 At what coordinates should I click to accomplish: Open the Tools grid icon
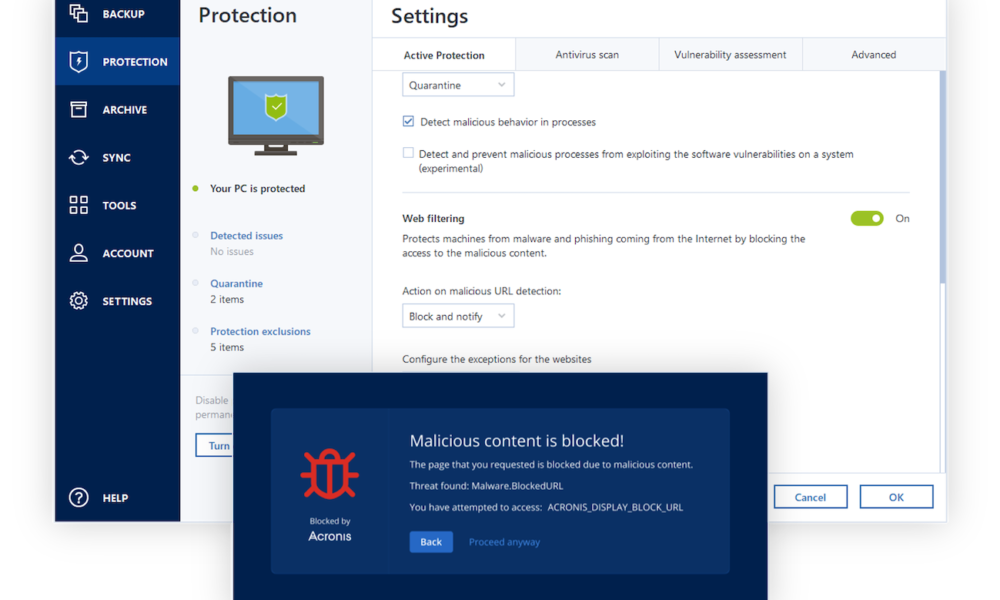coord(79,205)
